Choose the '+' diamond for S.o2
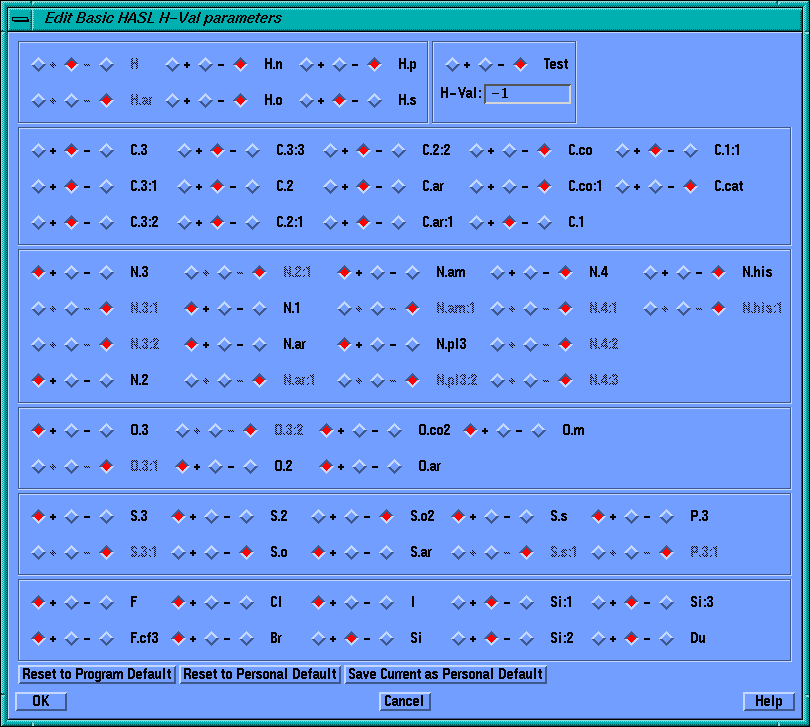 coord(318,516)
